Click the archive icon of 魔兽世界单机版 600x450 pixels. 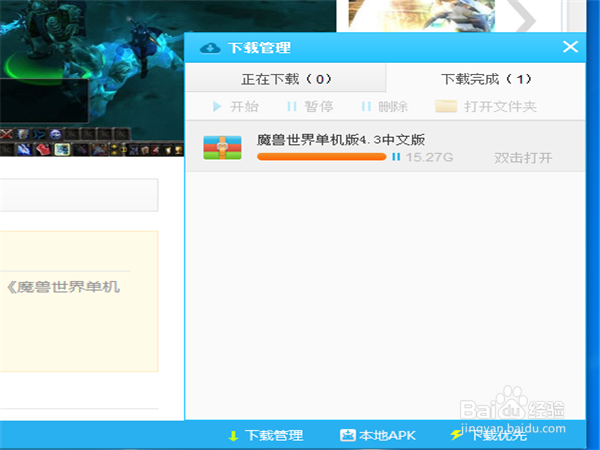(222, 147)
